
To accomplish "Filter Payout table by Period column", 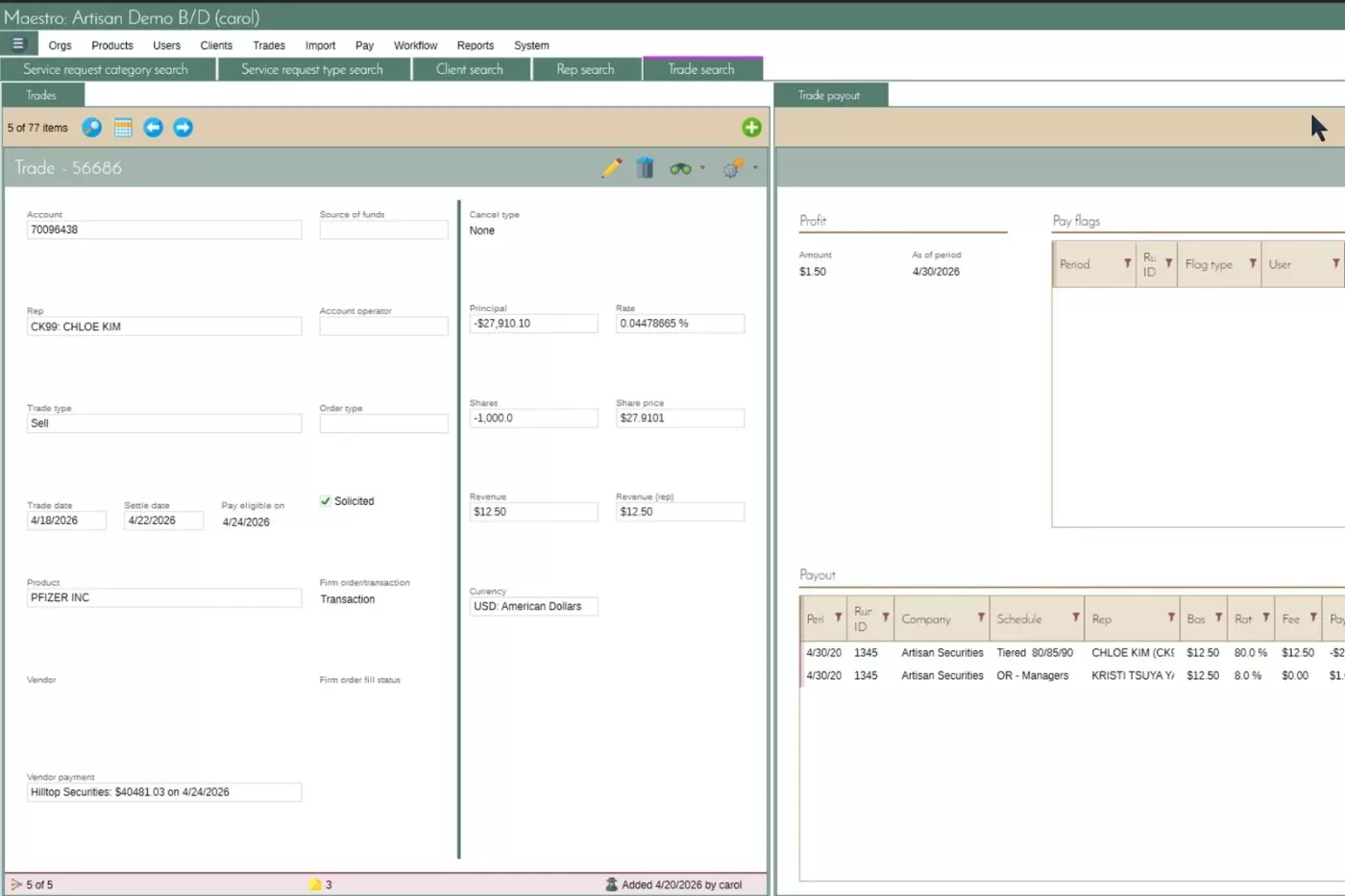I will point(838,618).
